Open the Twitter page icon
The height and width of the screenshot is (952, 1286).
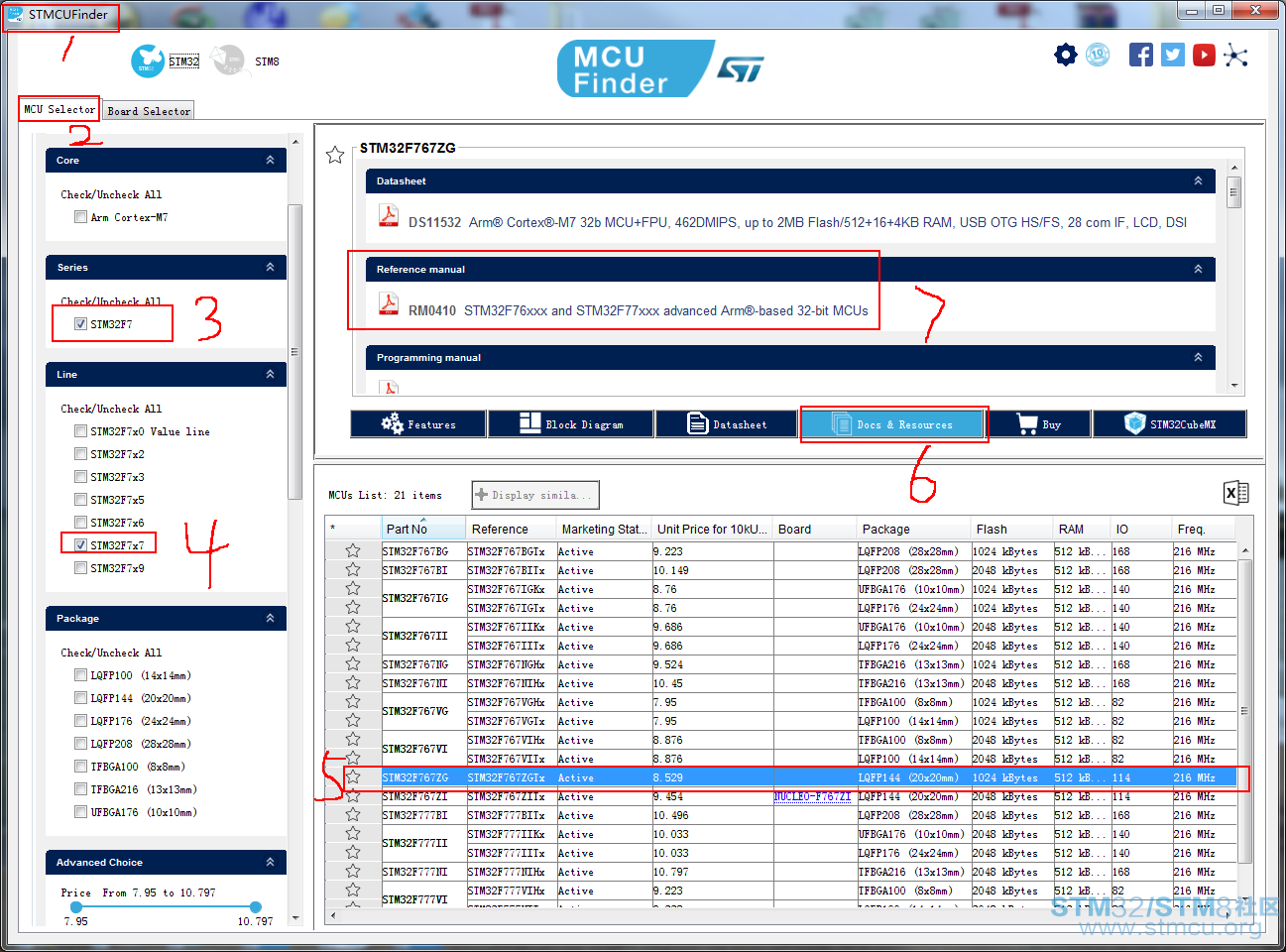click(x=1173, y=55)
